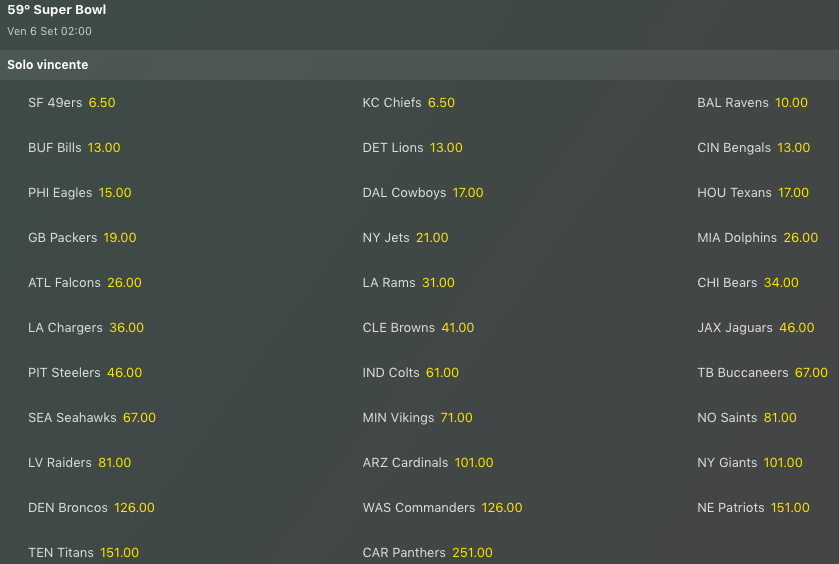The image size is (839, 564).
Task: Select NE Patriots at 151.00
Action: coord(790,508)
